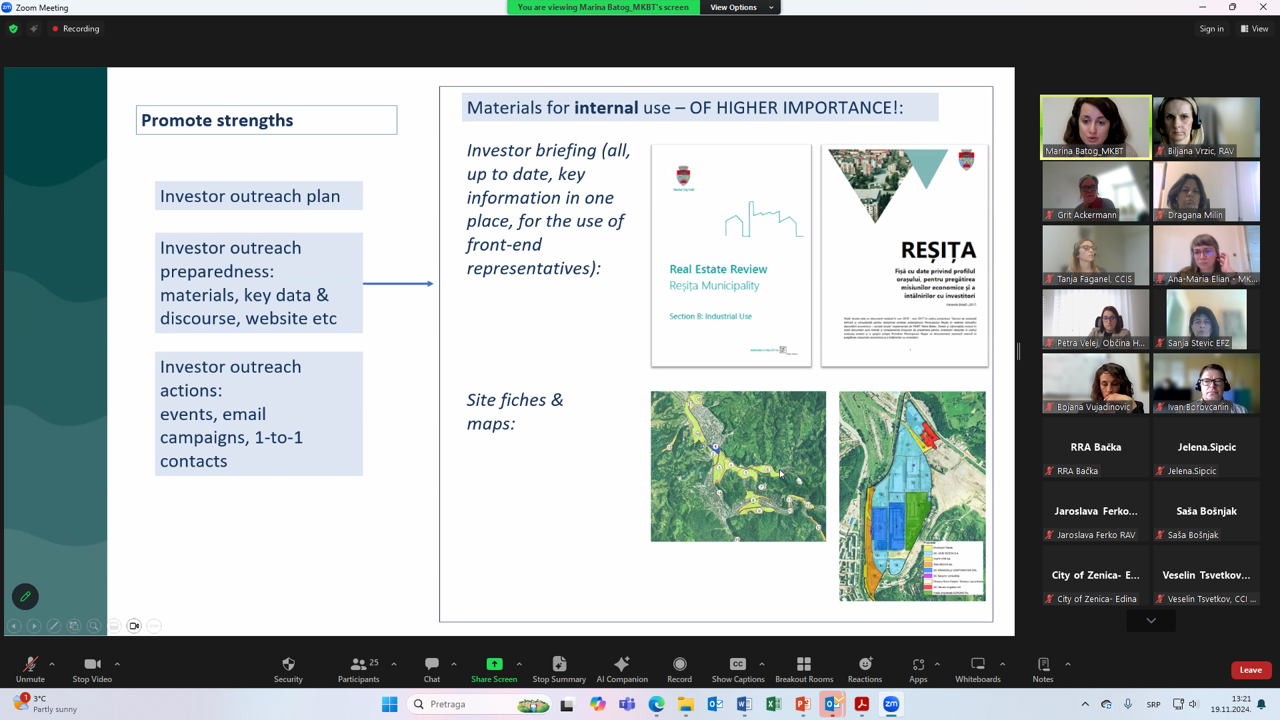The width and height of the screenshot is (1280, 720).
Task: Click the colored zoning site map
Action: [x=912, y=496]
